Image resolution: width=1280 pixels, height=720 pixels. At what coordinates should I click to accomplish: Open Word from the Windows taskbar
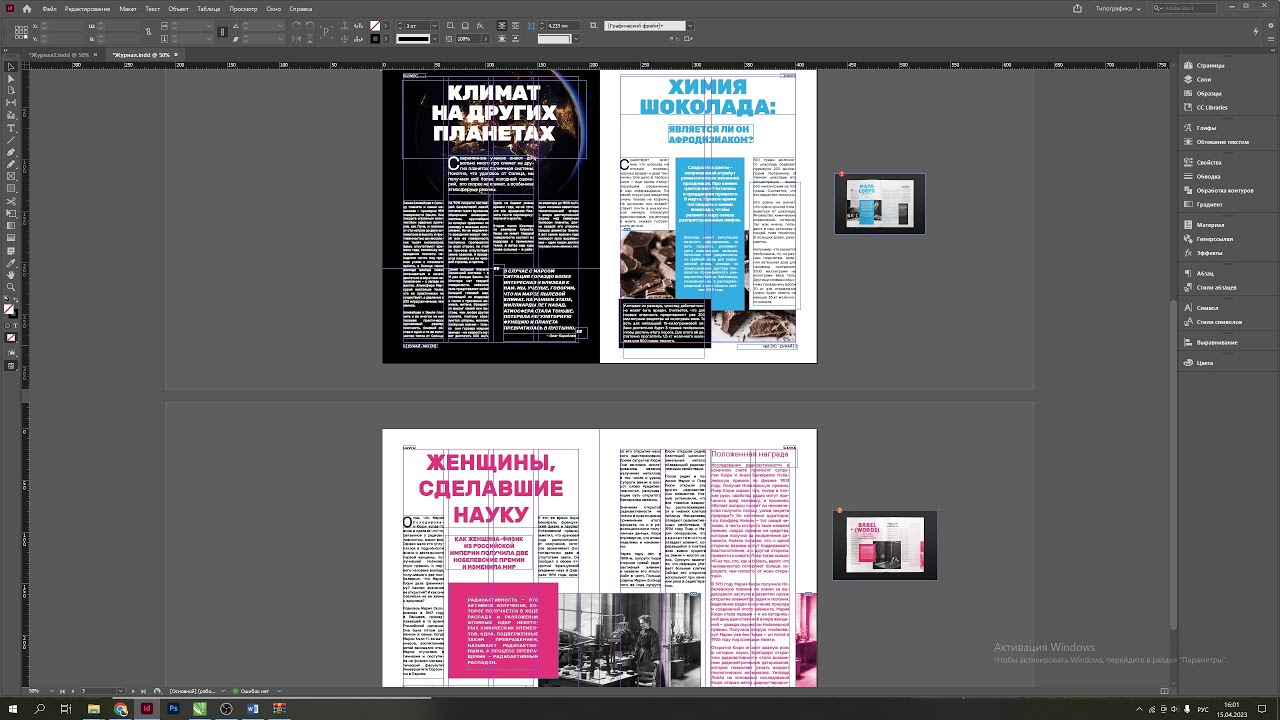(252, 709)
